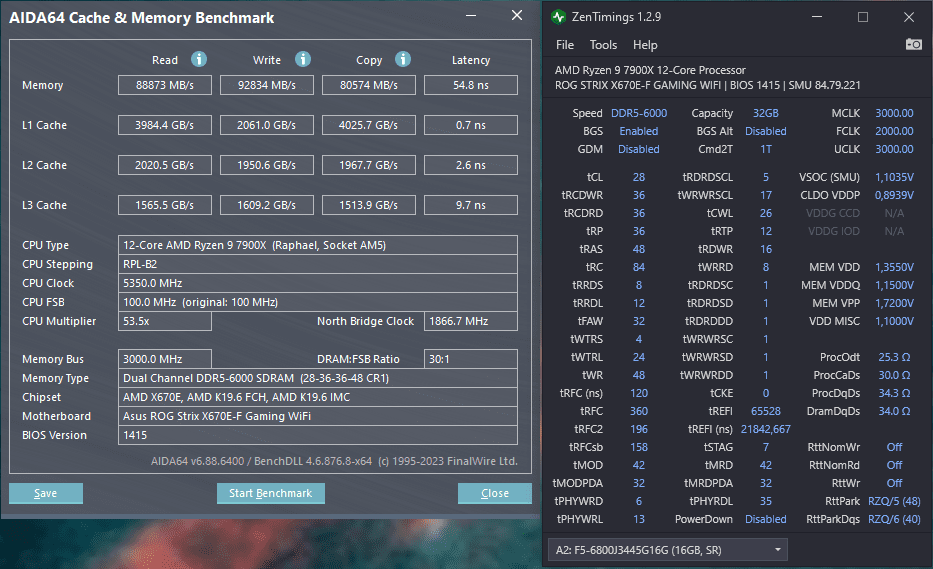The image size is (933, 569).
Task: Click the Memory Bus 3000.0 MHz field
Action: (x=165, y=359)
